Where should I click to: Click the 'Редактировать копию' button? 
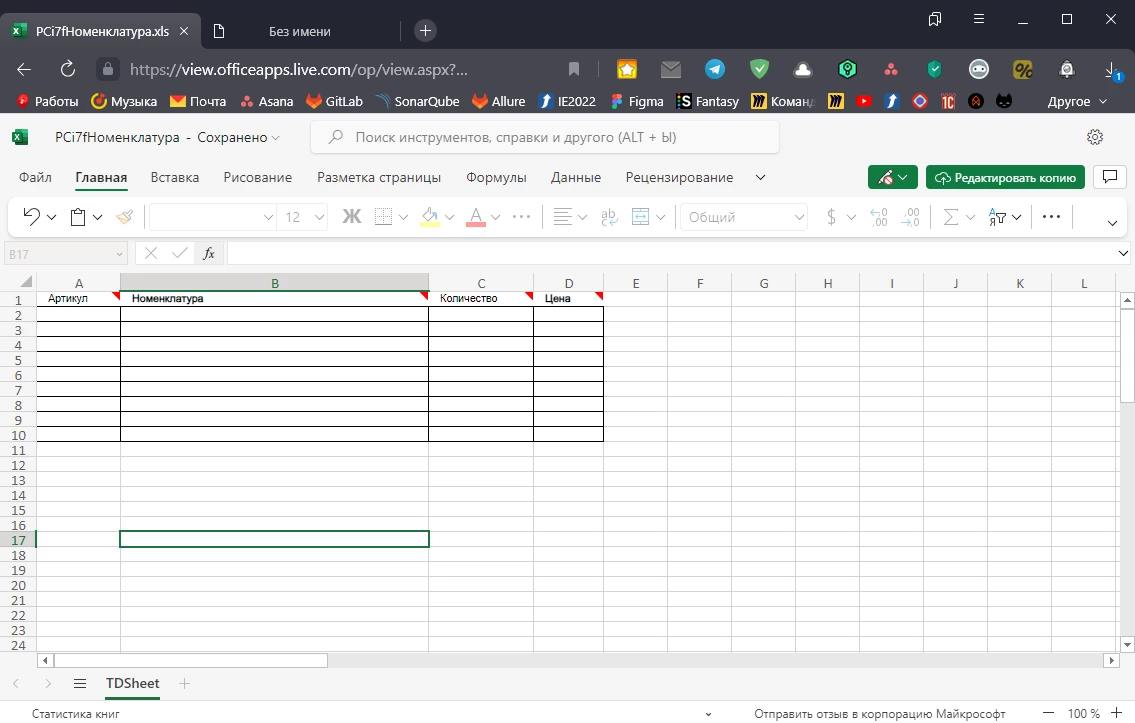point(1005,177)
